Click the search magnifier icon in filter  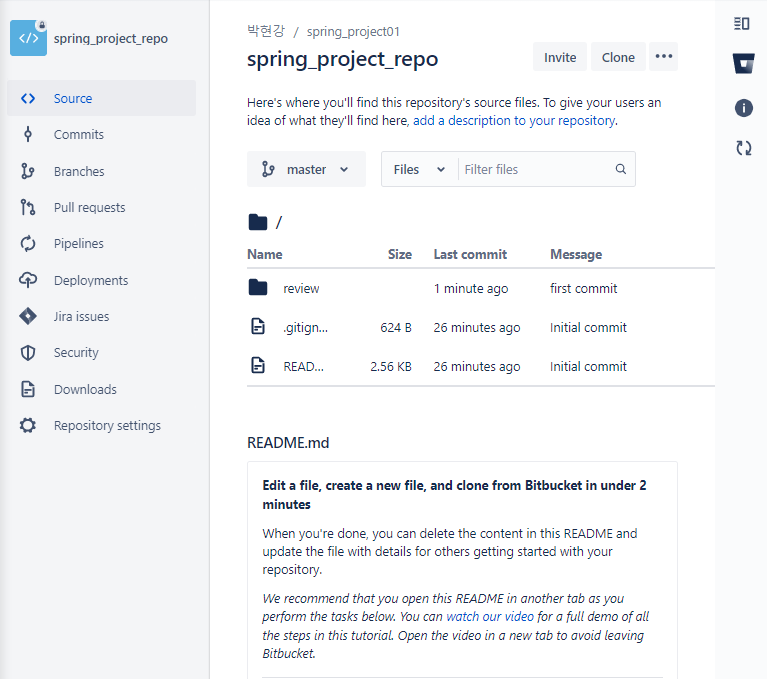[621, 169]
